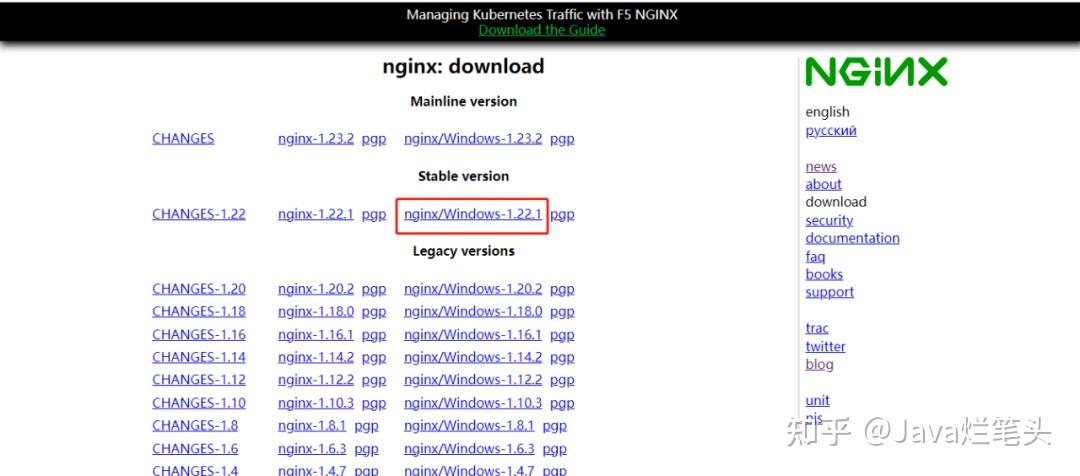Download nginx-1.14.2 source

tap(316, 358)
